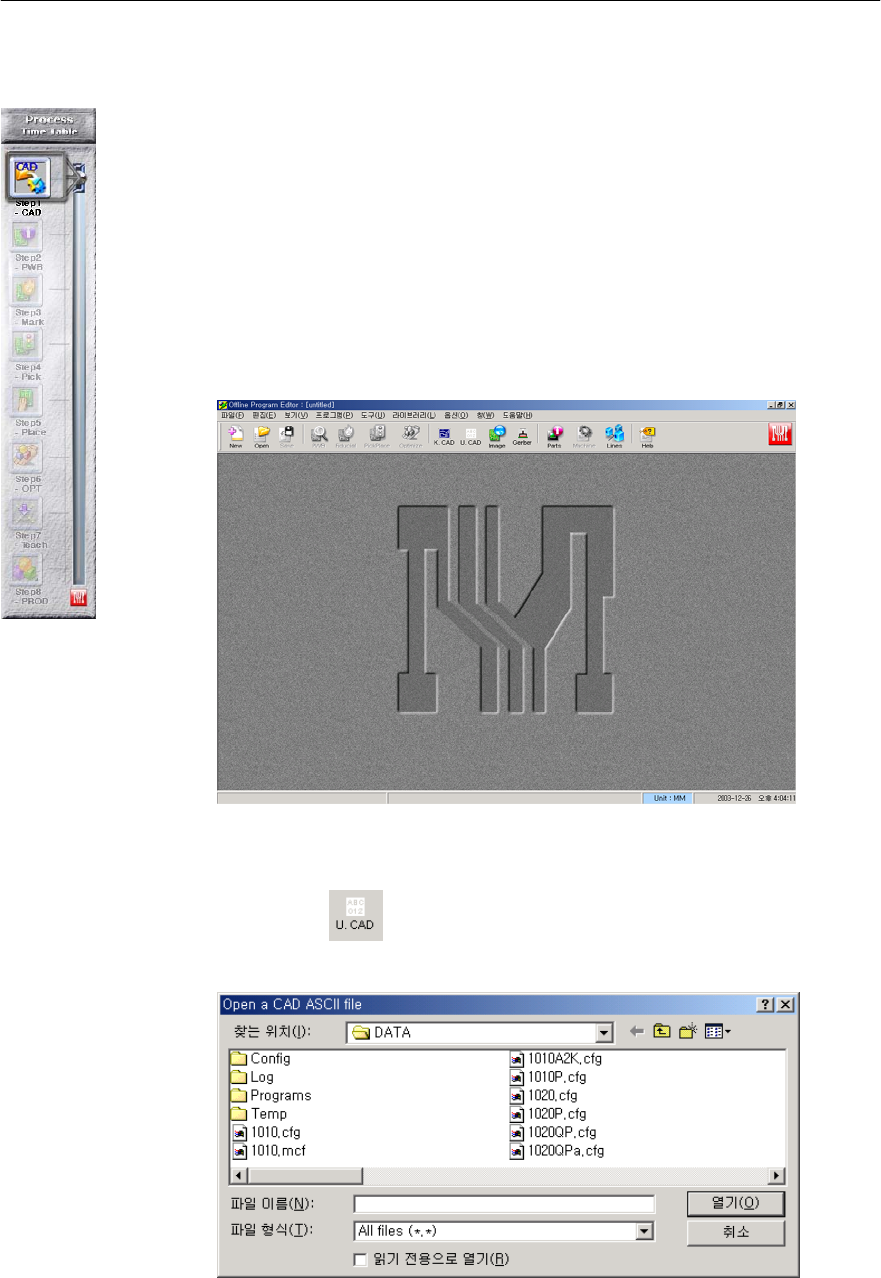The width and height of the screenshot is (881, 1278).
Task: Click the file list's right scroll arrow
Action: click(x=776, y=1176)
